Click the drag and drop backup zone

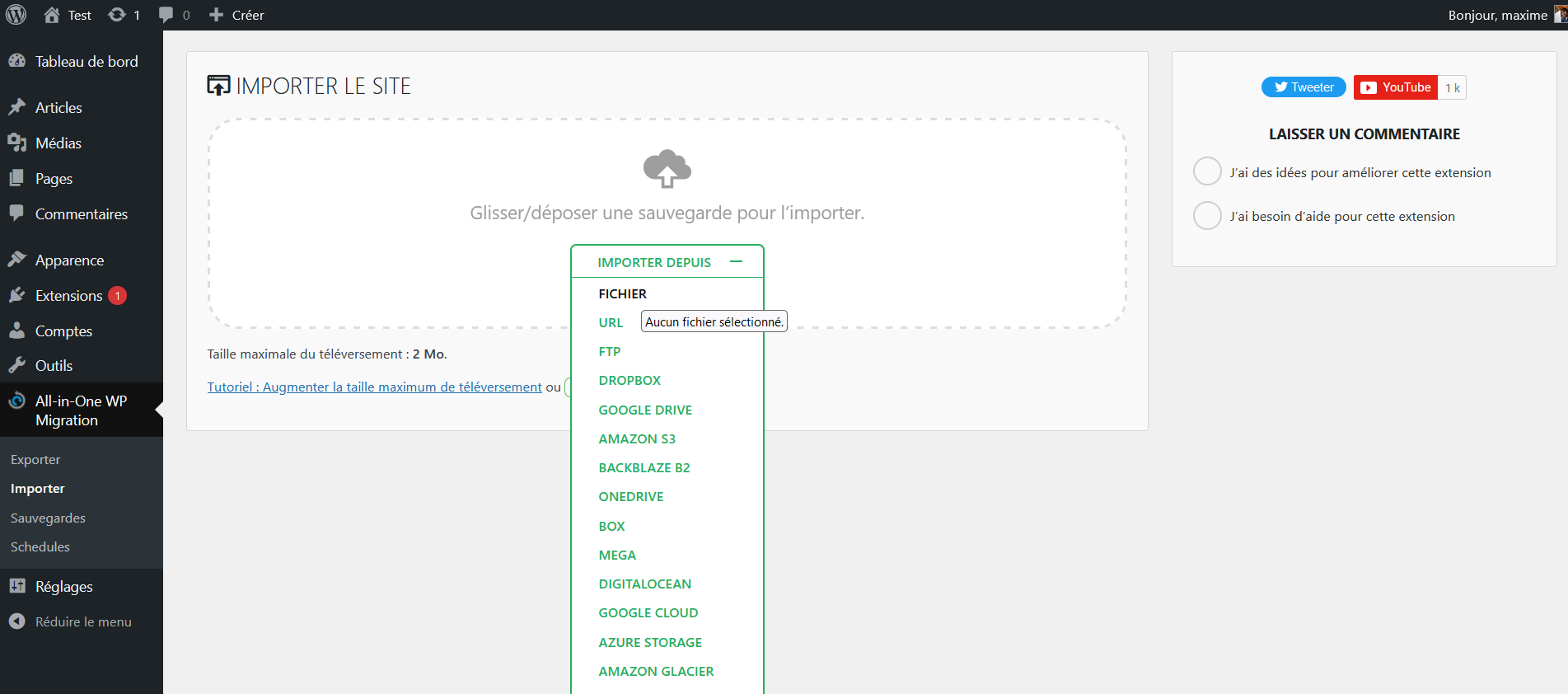pos(667,223)
